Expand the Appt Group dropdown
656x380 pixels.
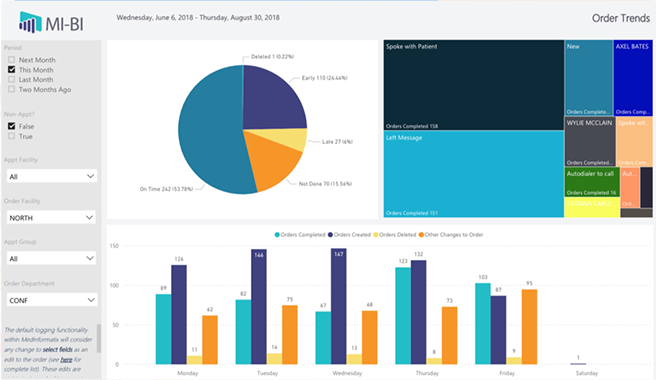point(51,258)
